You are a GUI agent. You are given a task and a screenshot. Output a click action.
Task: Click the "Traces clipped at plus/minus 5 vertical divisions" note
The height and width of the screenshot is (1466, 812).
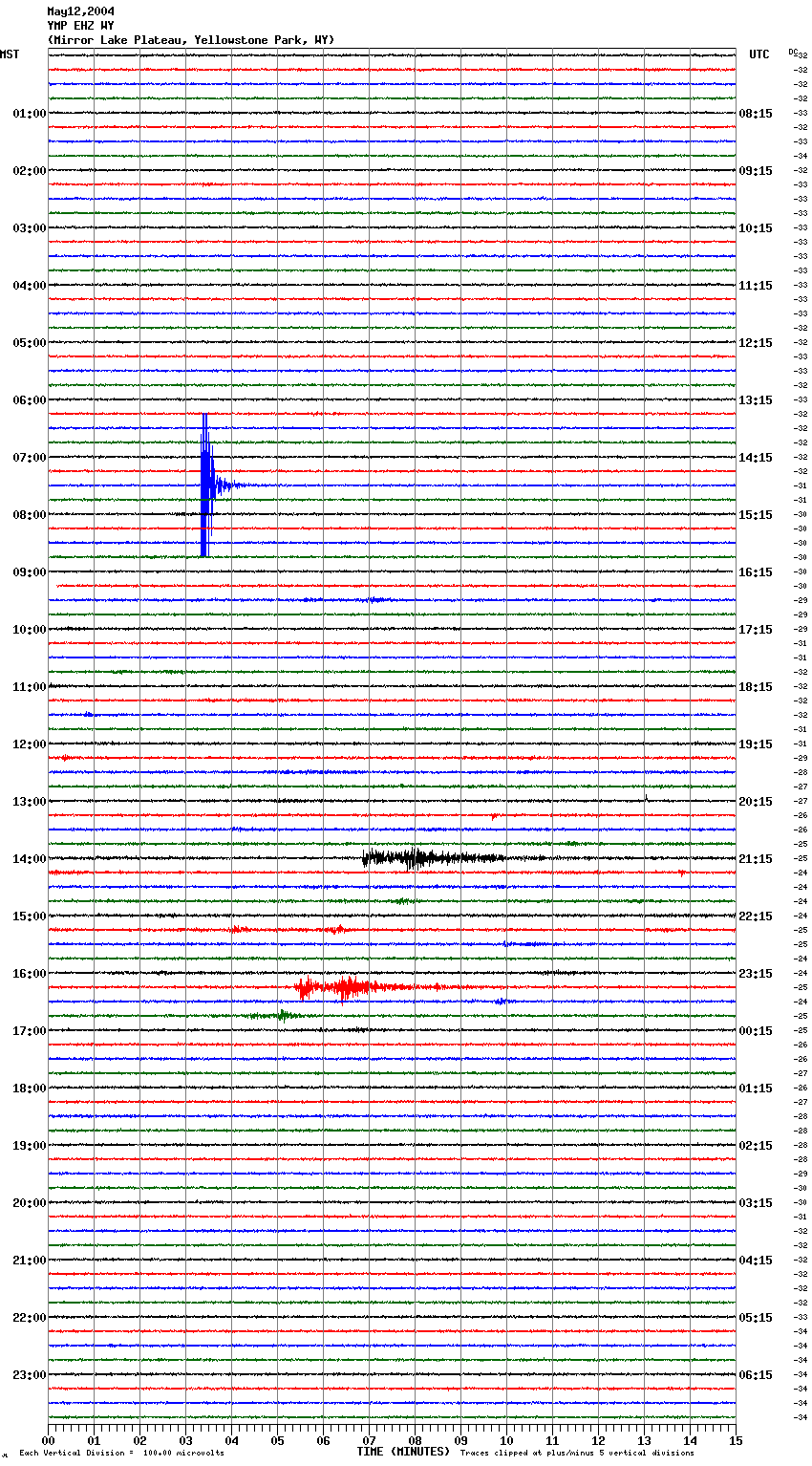(577, 1454)
